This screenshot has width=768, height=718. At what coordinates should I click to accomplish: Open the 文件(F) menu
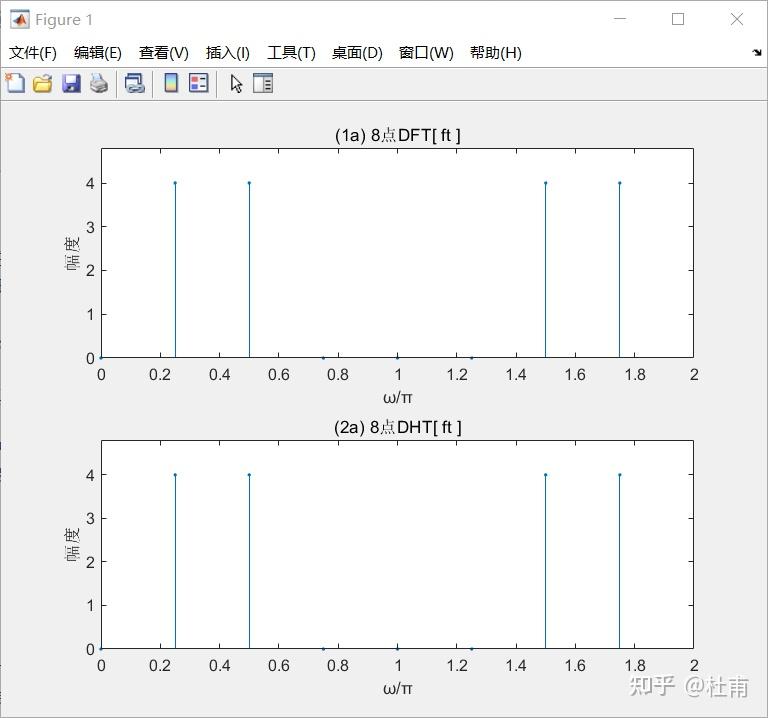click(33, 52)
